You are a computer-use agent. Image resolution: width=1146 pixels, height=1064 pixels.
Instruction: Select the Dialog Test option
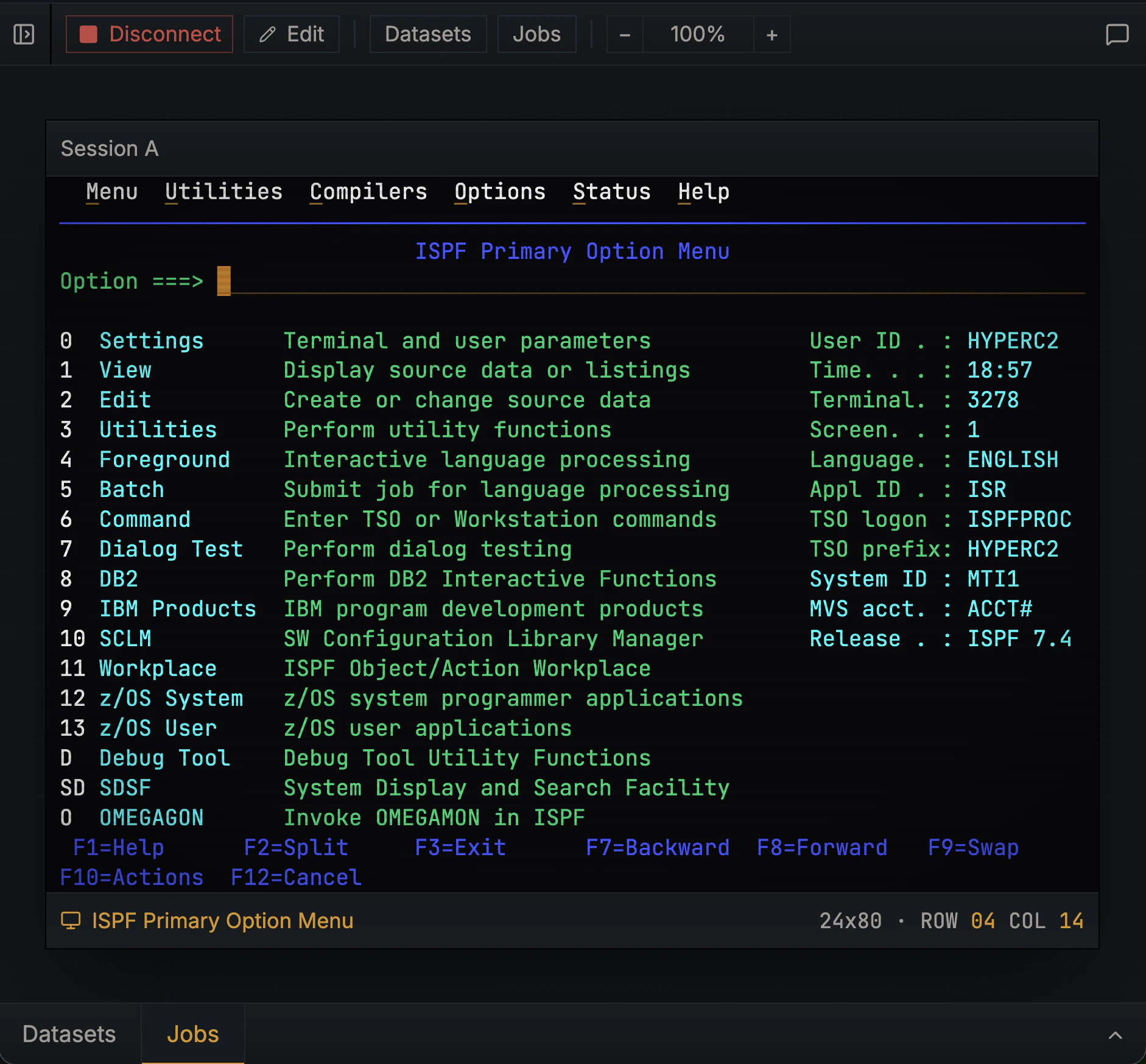pyautogui.click(x=171, y=549)
